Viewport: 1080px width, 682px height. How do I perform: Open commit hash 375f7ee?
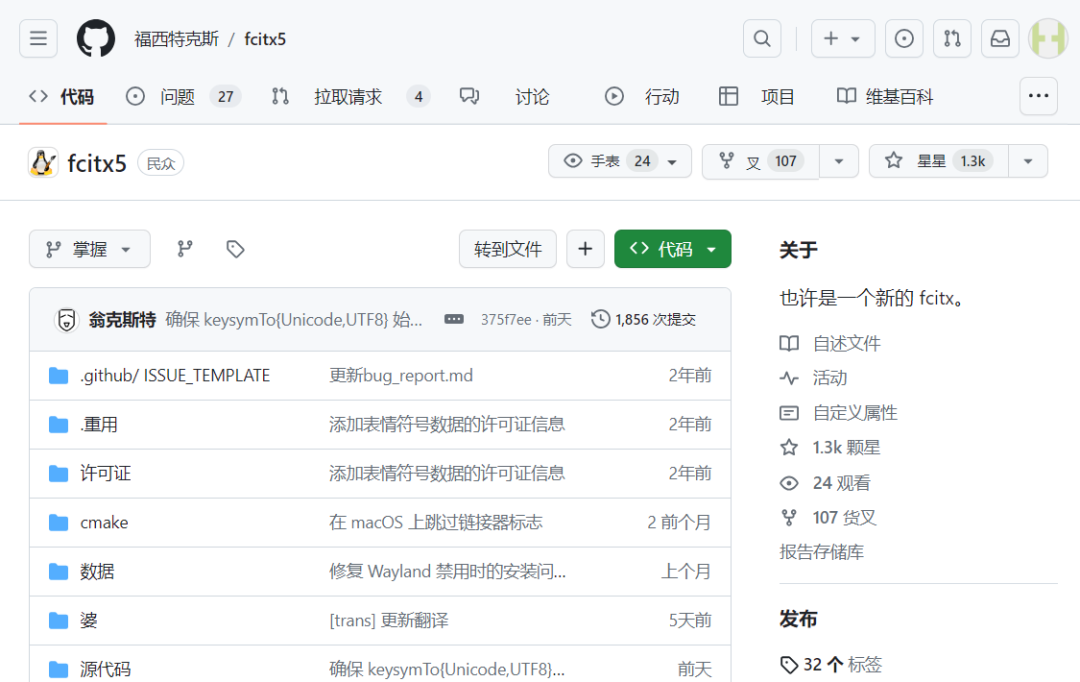click(506, 320)
